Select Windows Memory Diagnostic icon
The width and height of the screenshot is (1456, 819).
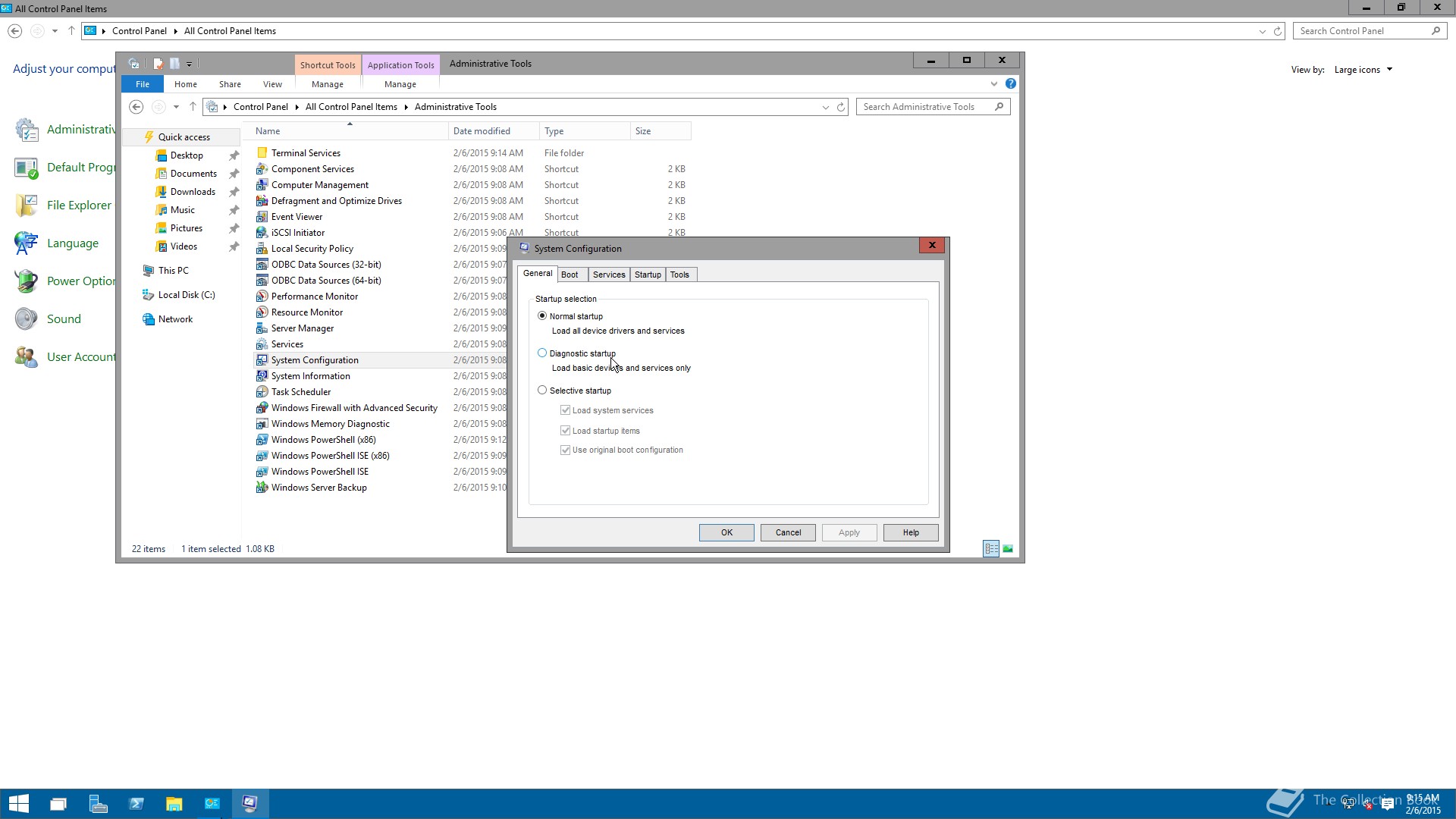point(262,423)
